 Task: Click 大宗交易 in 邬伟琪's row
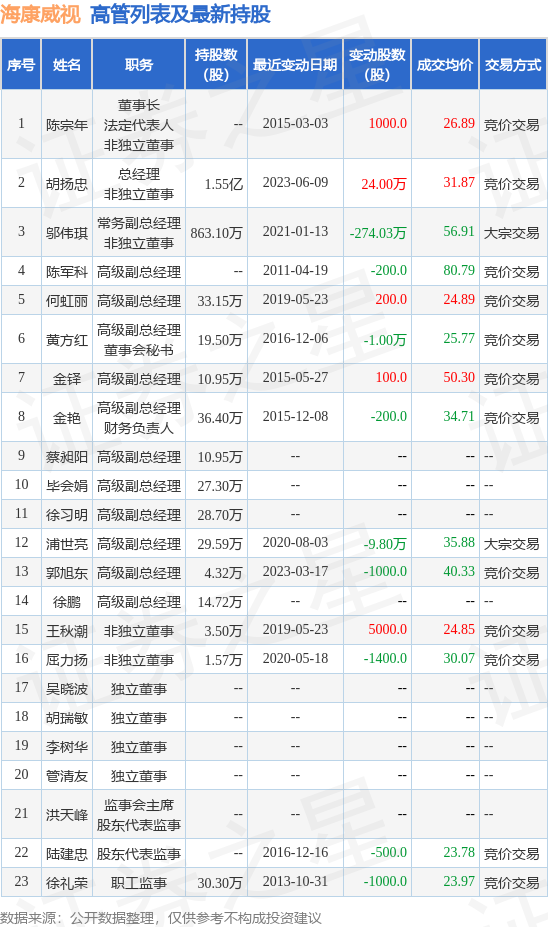pos(511,233)
